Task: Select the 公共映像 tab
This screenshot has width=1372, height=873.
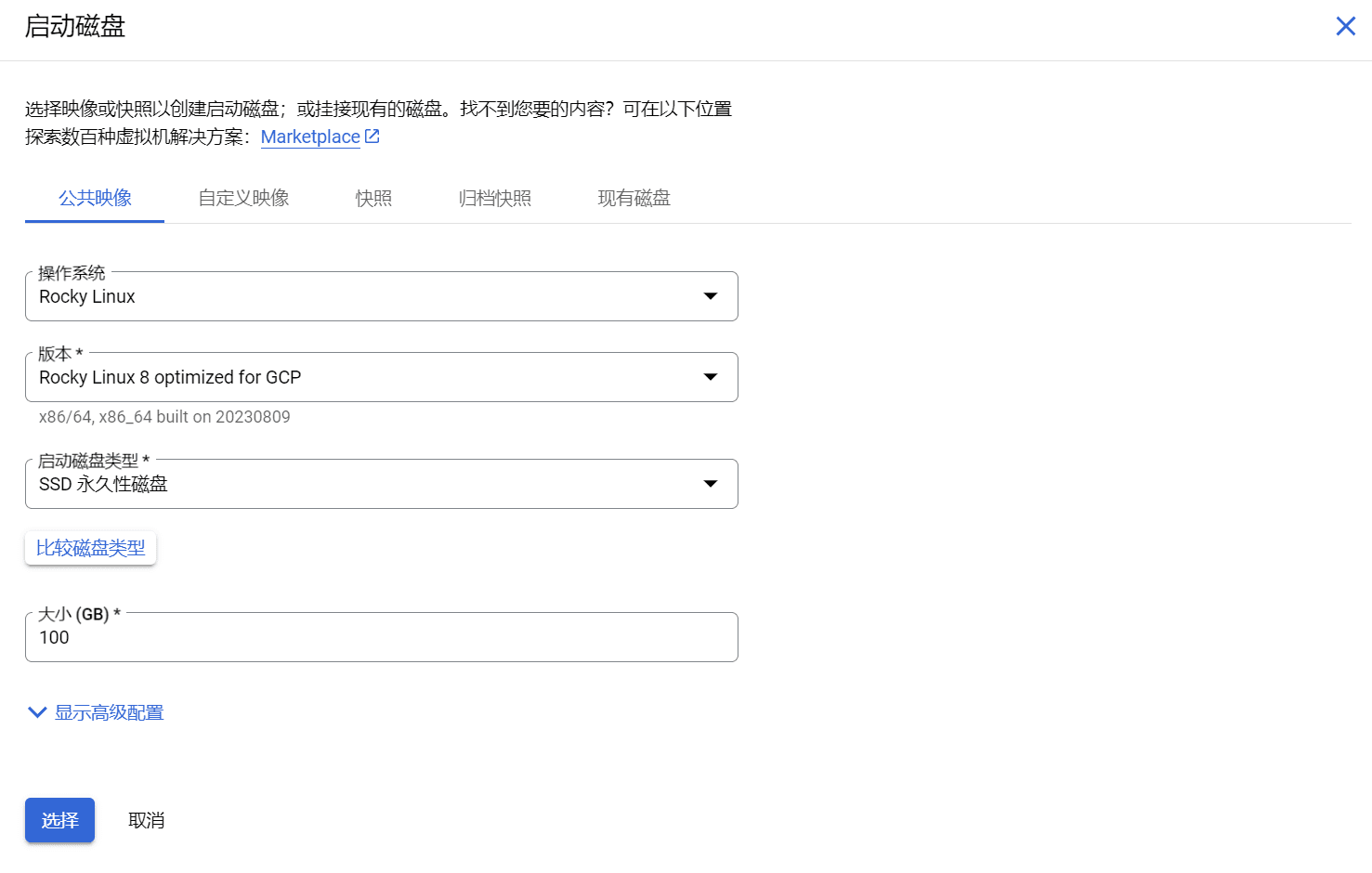Action: (x=94, y=198)
